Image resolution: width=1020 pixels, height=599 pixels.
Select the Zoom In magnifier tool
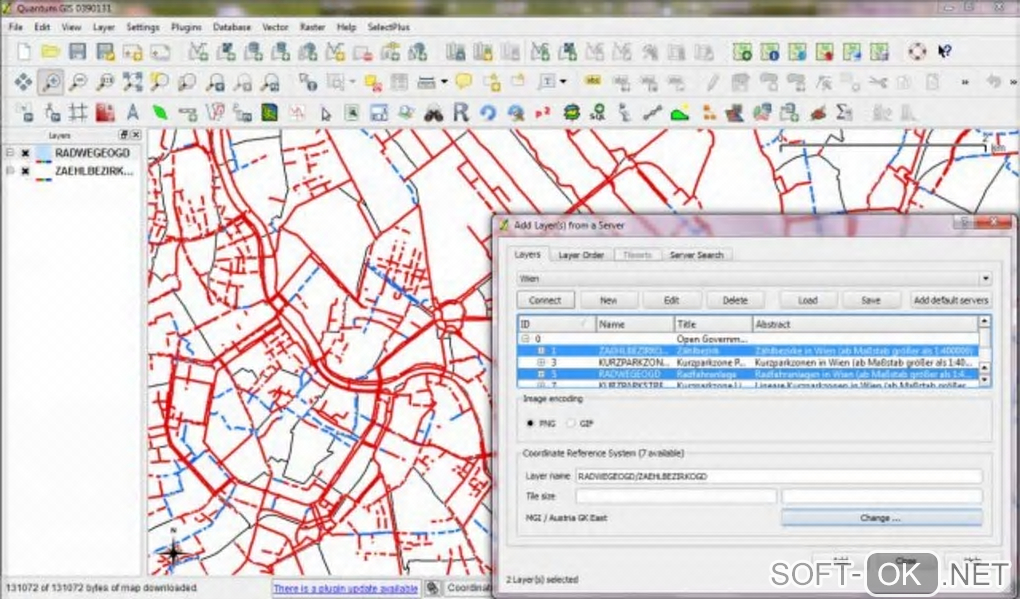coord(50,83)
